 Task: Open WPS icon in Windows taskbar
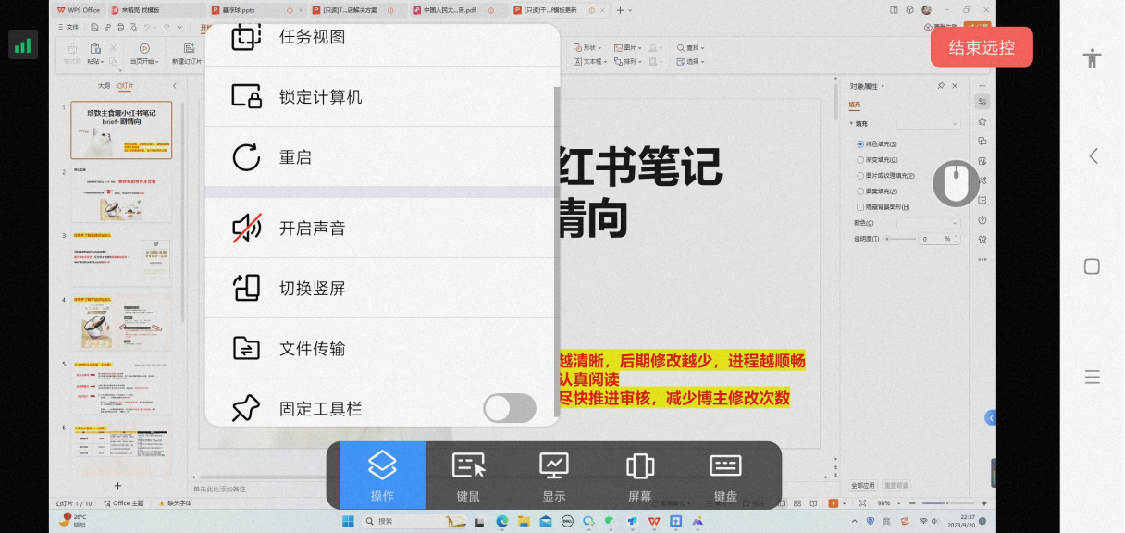[654, 521]
